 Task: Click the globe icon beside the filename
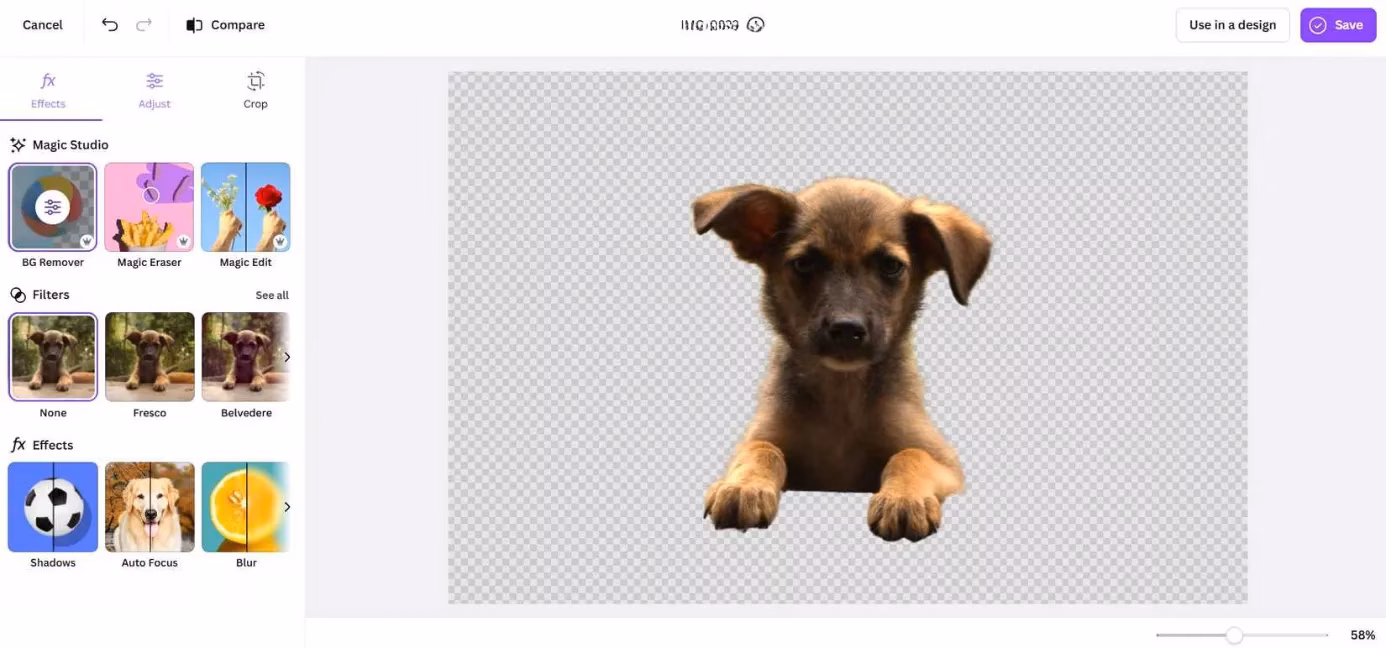tap(756, 24)
